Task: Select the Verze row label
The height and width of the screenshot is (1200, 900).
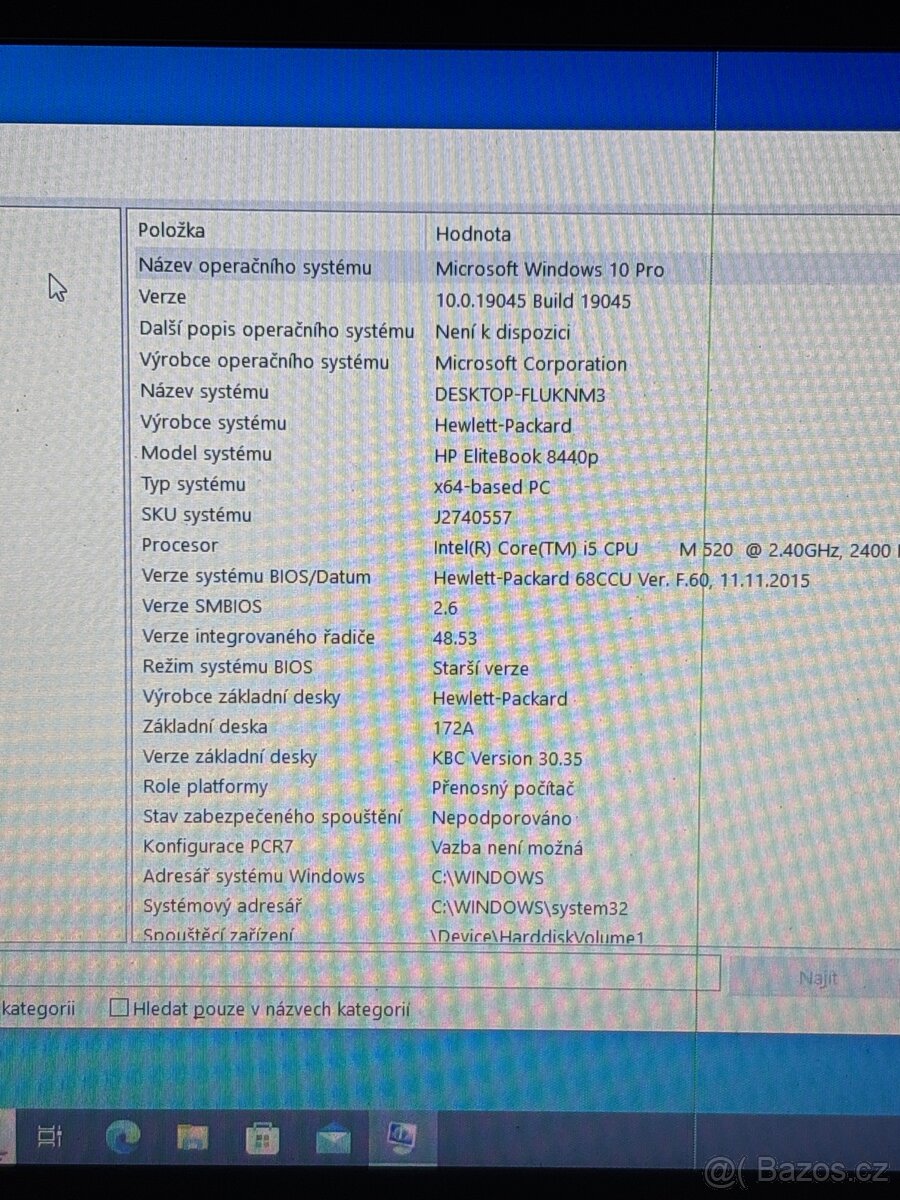Action: click(x=163, y=297)
